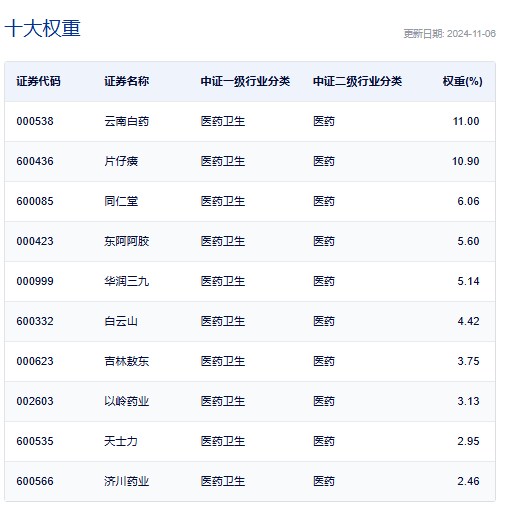
Task: Click second-level 医药 in the 东阿阿胶 row
Action: point(324,241)
